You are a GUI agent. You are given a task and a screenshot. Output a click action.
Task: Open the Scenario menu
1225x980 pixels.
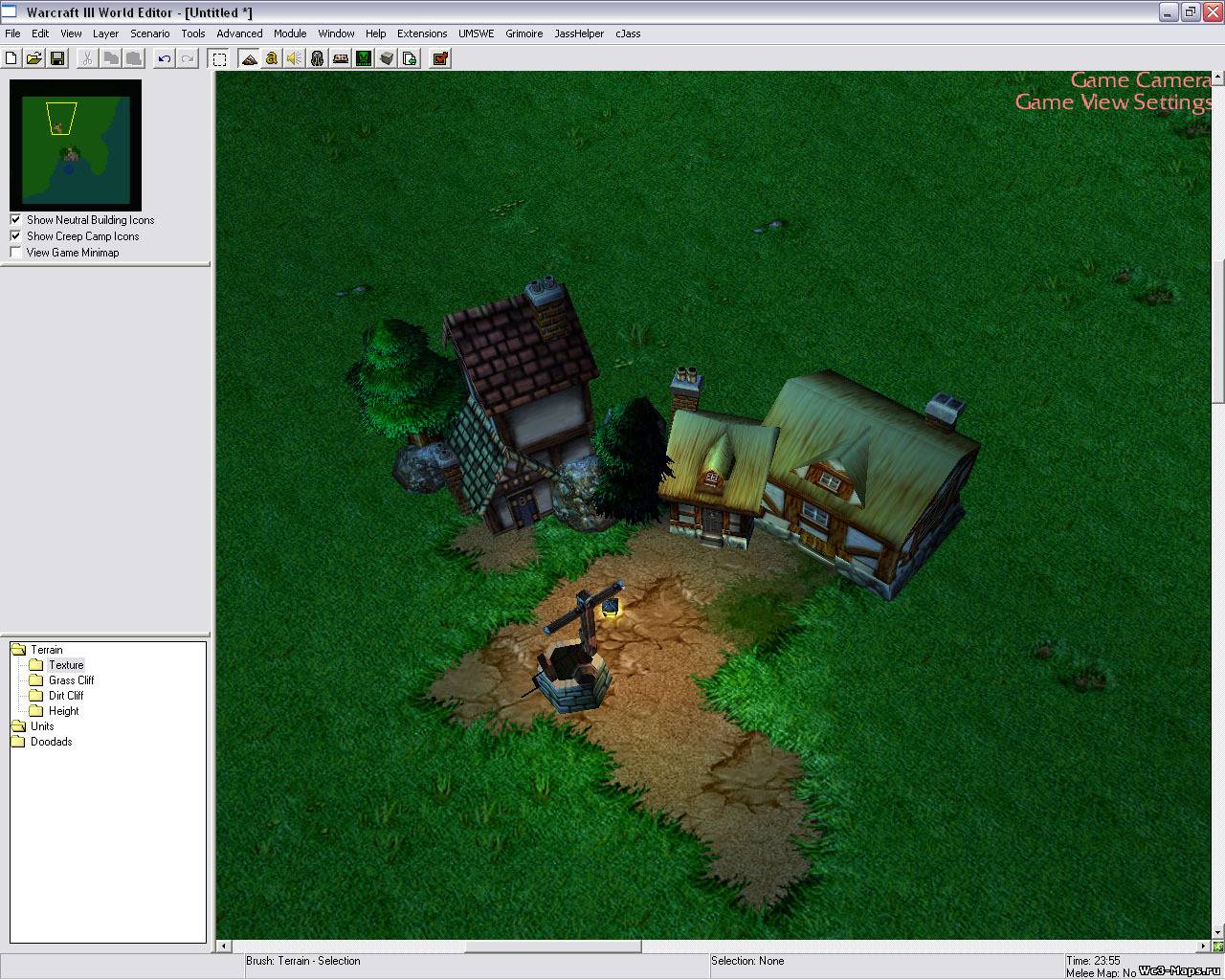point(149,33)
